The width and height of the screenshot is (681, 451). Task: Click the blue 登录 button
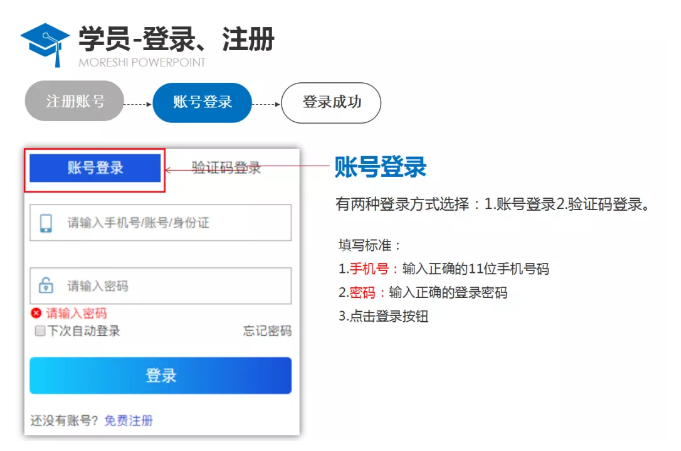(x=160, y=375)
